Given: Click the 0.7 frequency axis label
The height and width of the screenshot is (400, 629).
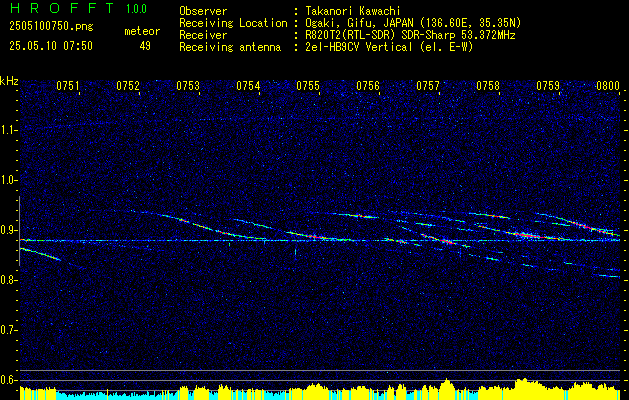Looking at the screenshot, I should tap(9, 330).
